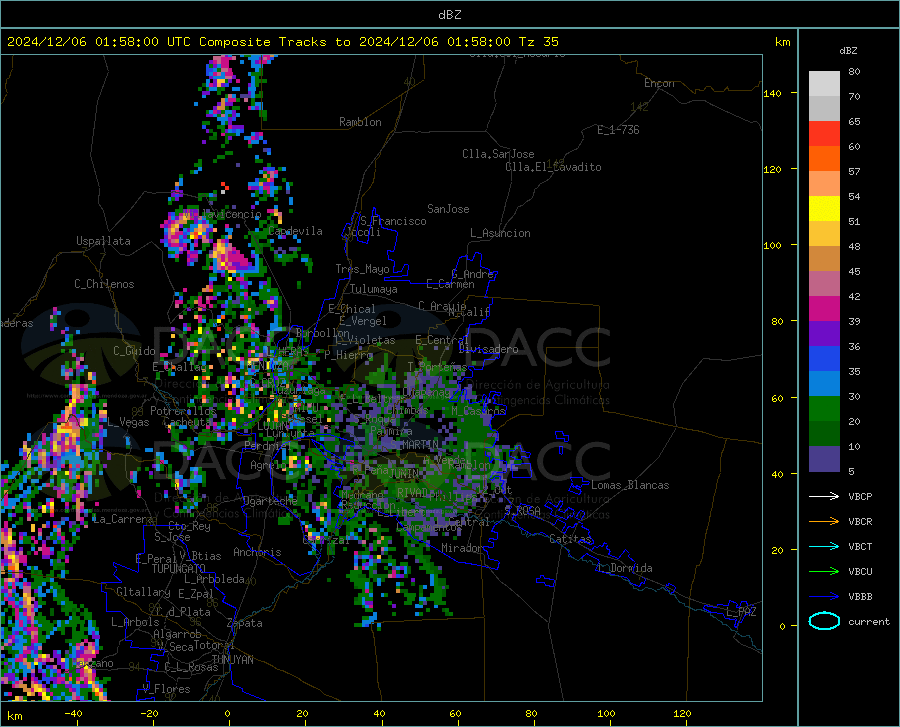Click the 'Tulumaya' map label
Screen dimensions: 900x727
(374, 289)
